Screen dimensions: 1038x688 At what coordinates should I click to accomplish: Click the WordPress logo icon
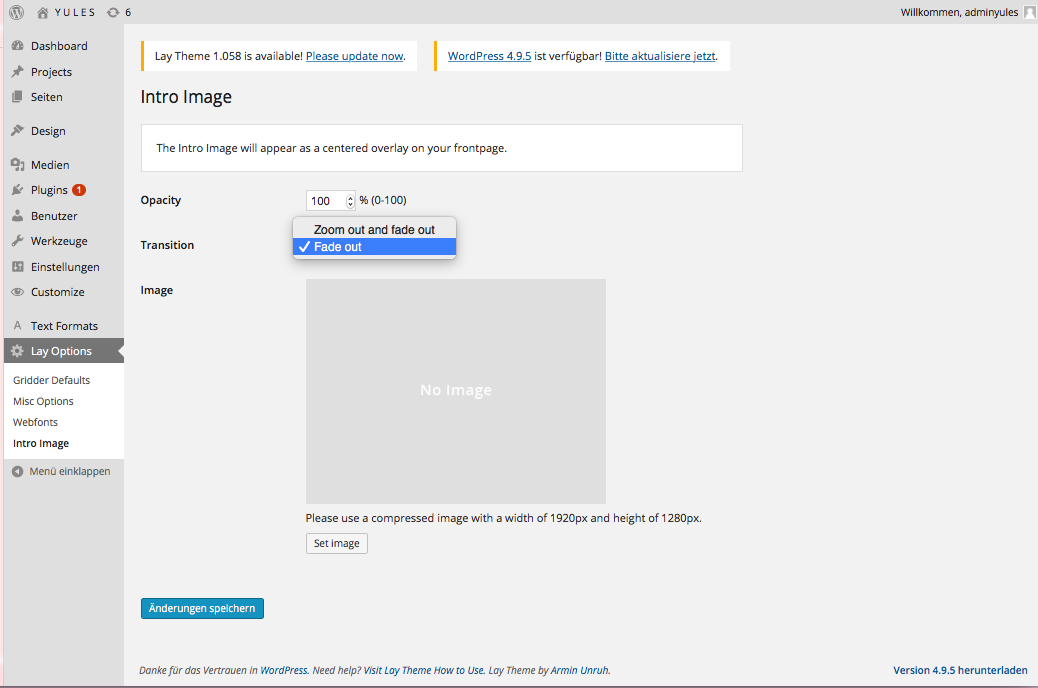[16, 12]
